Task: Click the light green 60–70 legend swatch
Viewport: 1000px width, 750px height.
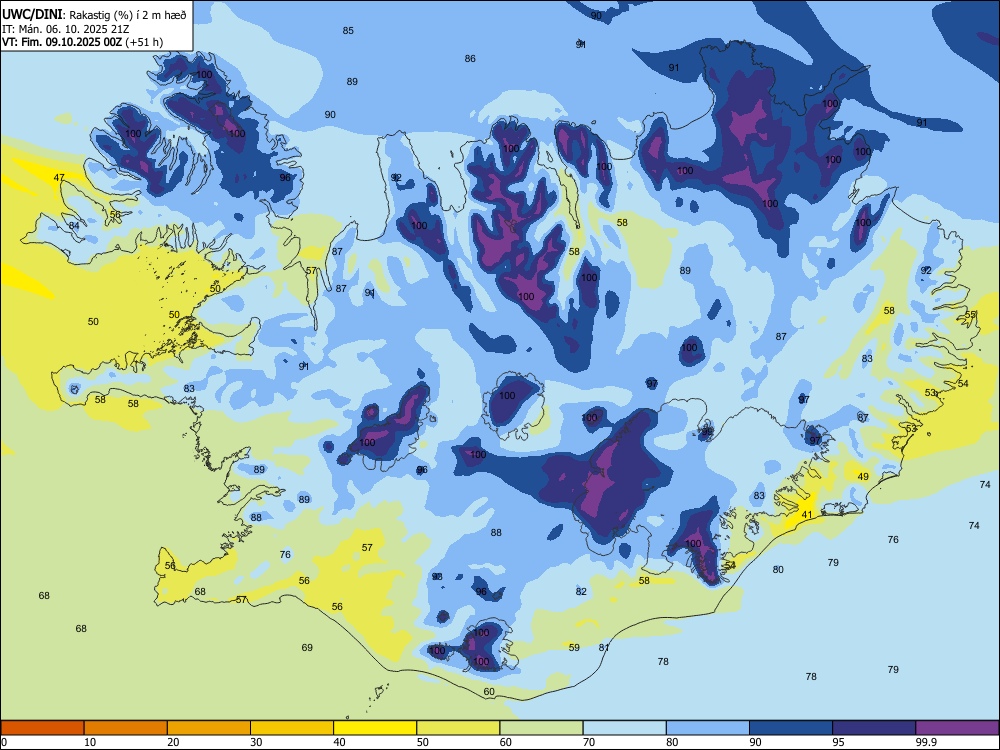Action: click(x=541, y=728)
